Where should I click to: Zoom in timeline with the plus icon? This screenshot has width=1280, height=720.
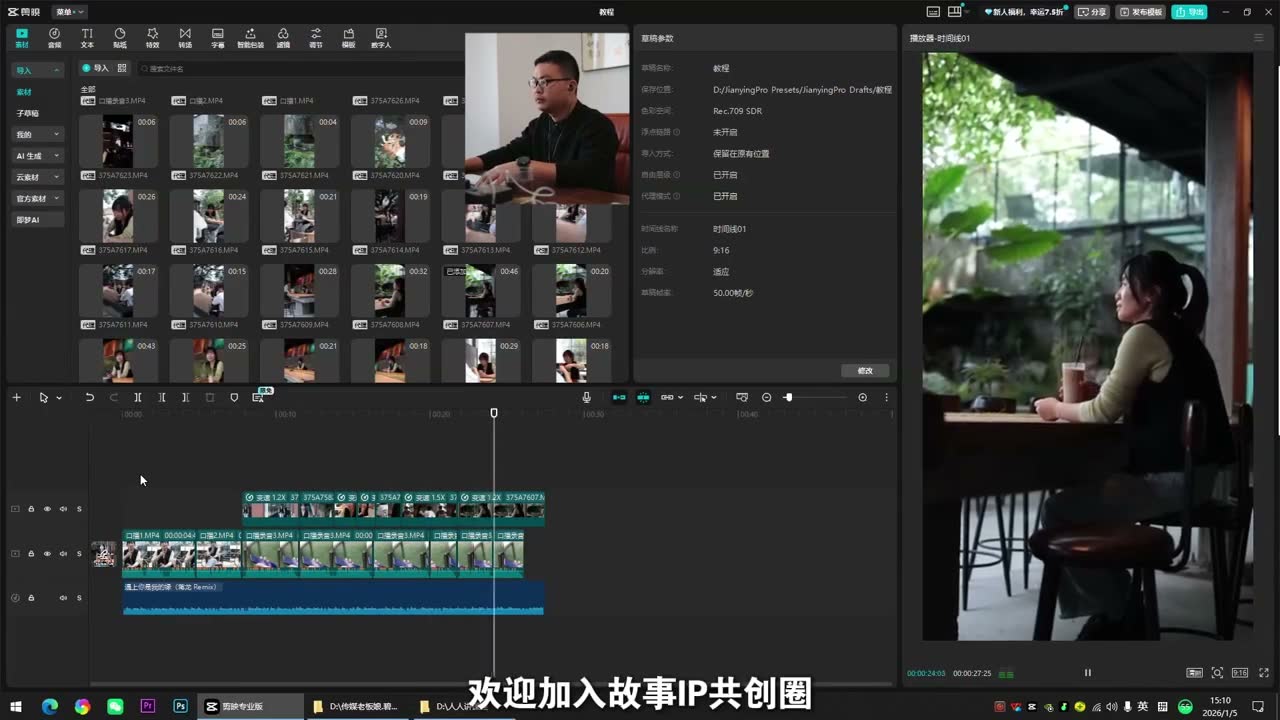click(863, 397)
